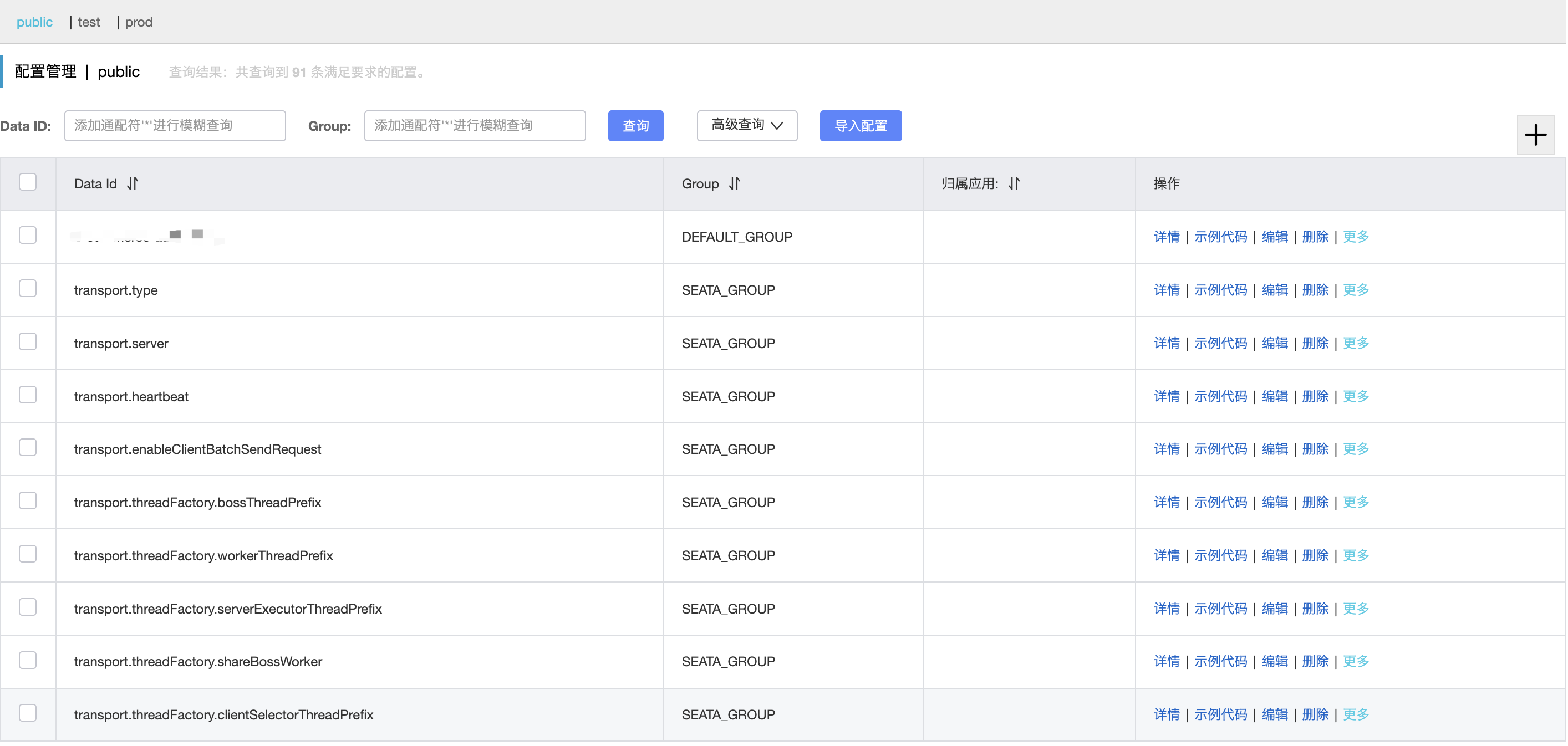The height and width of the screenshot is (746, 1568).
Task: Sort by Group column arrows
Action: (734, 183)
